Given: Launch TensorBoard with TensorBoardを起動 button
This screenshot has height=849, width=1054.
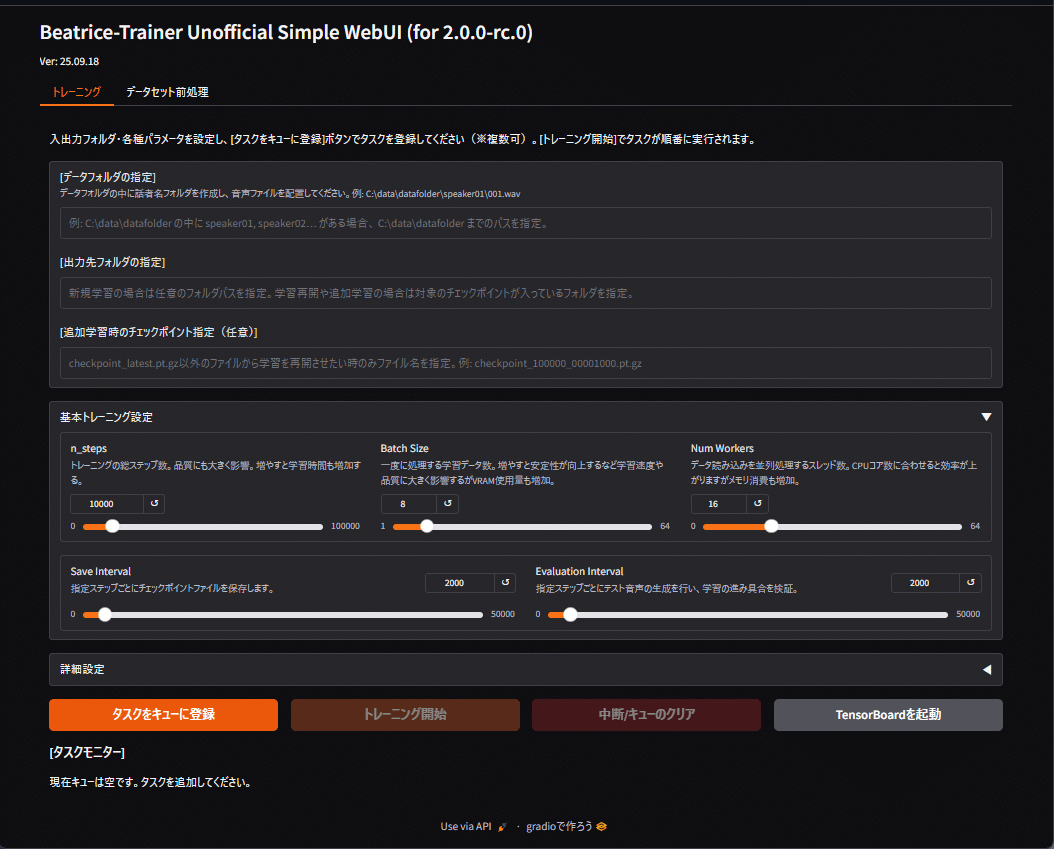Looking at the screenshot, I should click(888, 715).
